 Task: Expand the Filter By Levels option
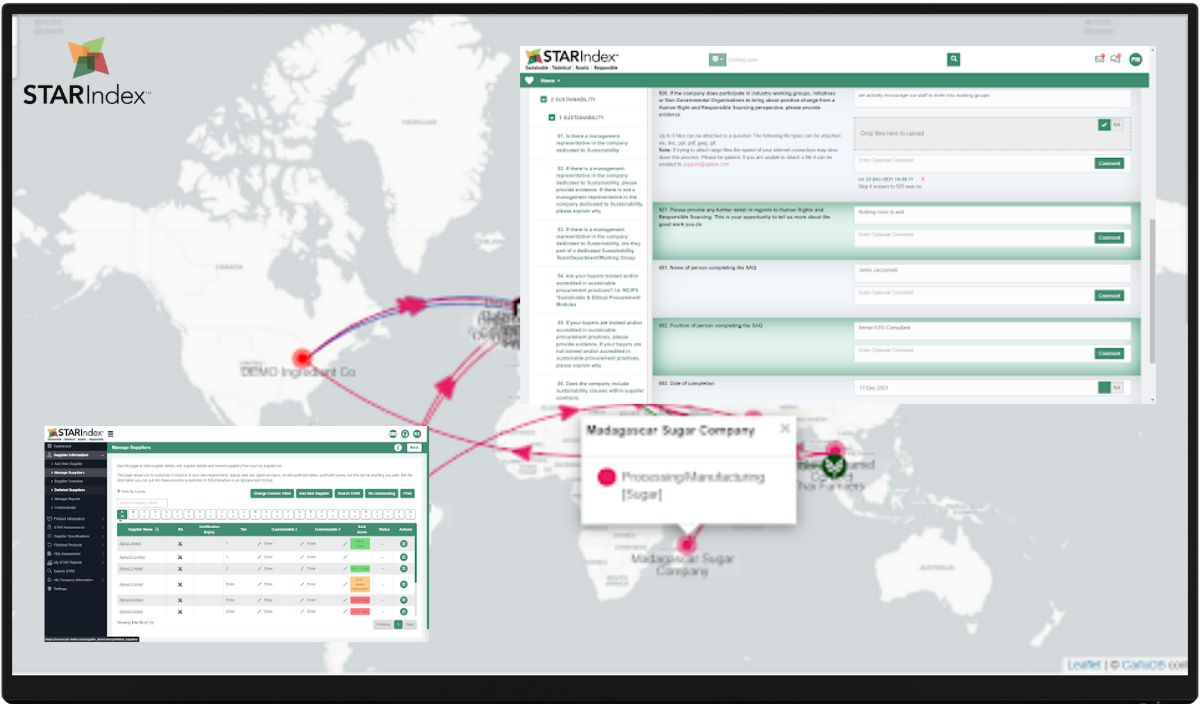click(132, 491)
